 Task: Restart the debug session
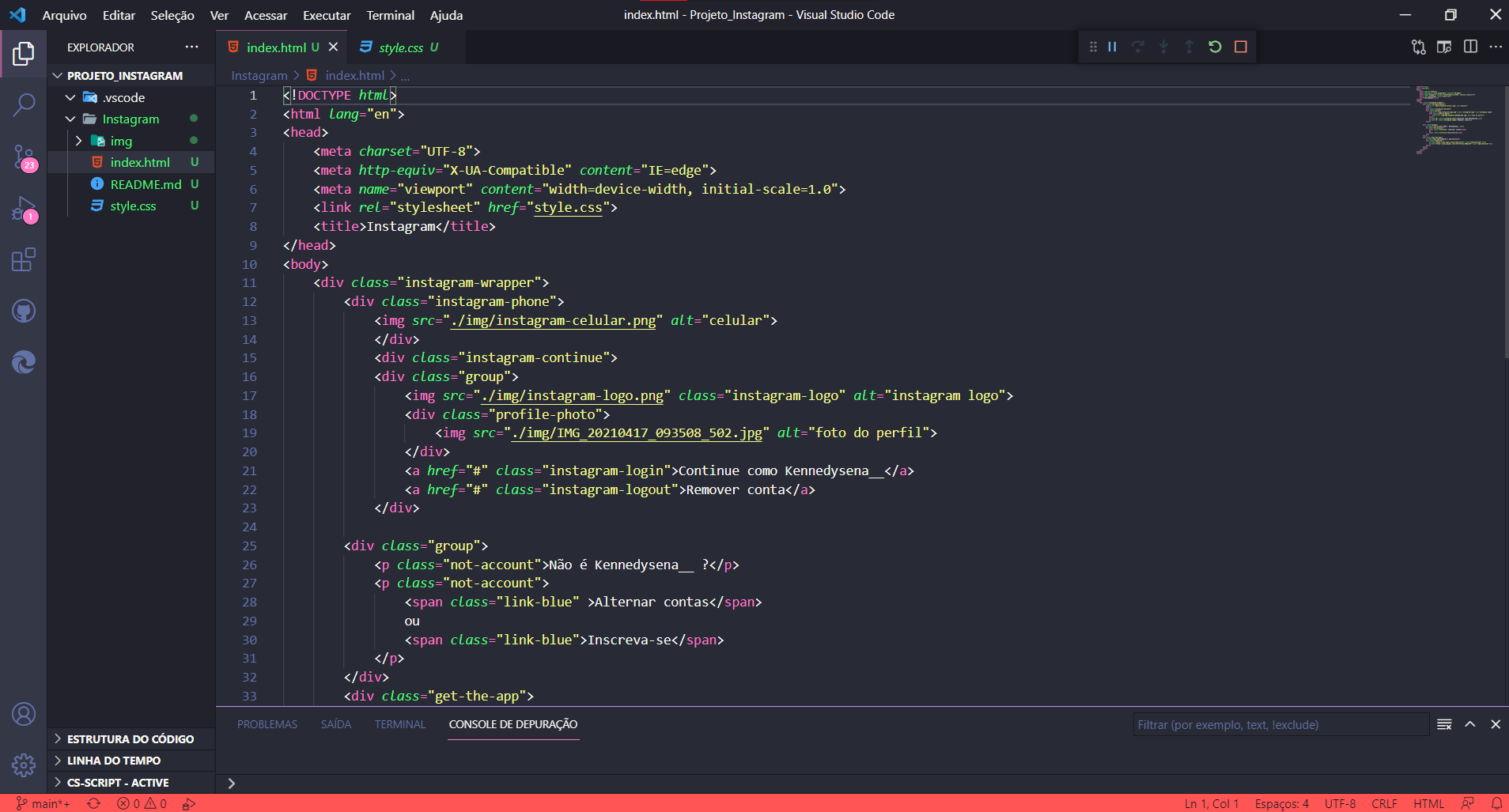point(1215,47)
